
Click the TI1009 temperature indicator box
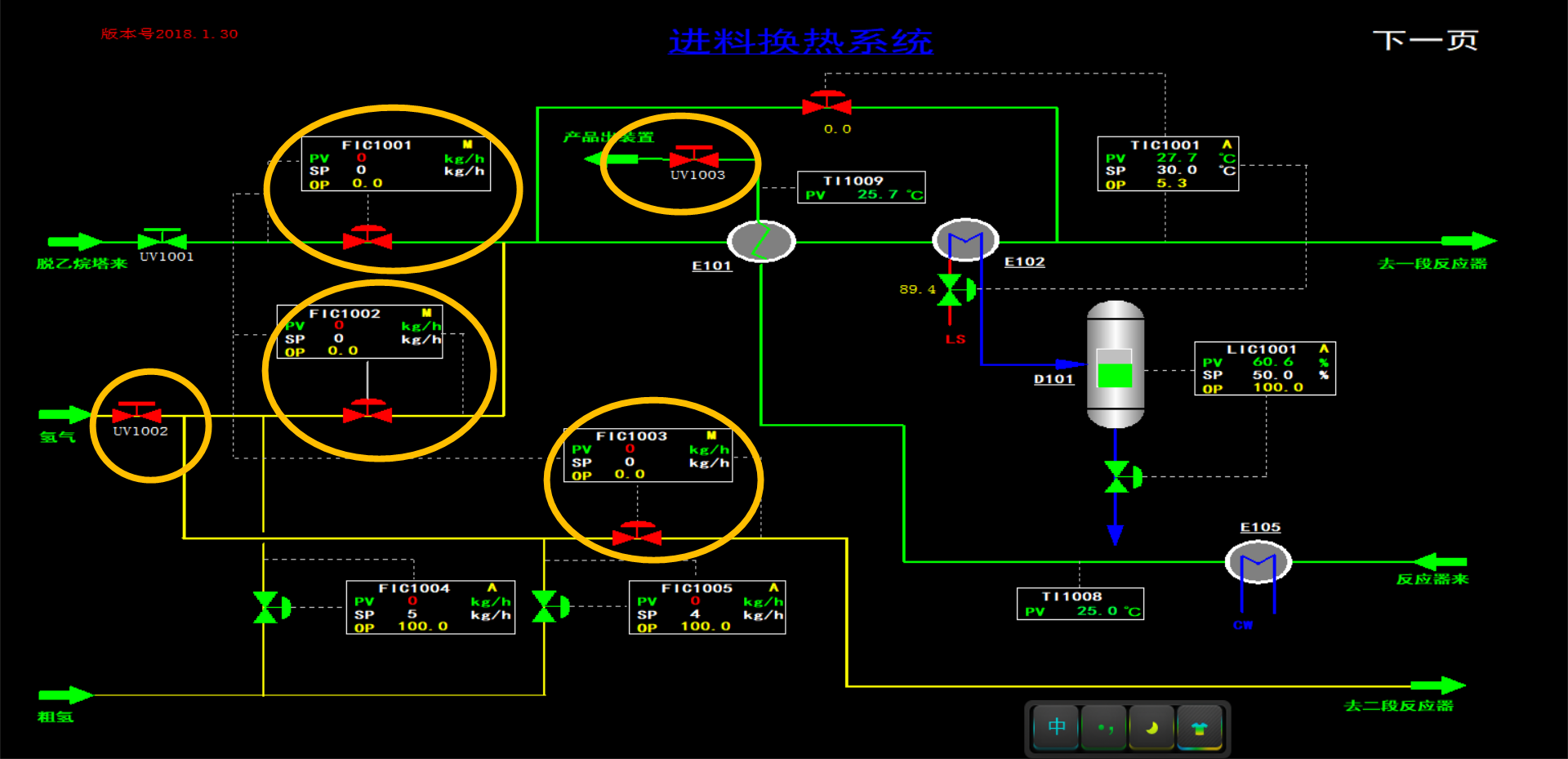coord(862,187)
